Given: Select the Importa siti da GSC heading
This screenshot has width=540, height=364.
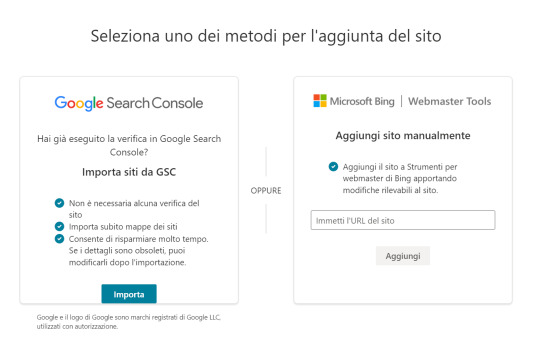Looking at the screenshot, I should point(129,172).
